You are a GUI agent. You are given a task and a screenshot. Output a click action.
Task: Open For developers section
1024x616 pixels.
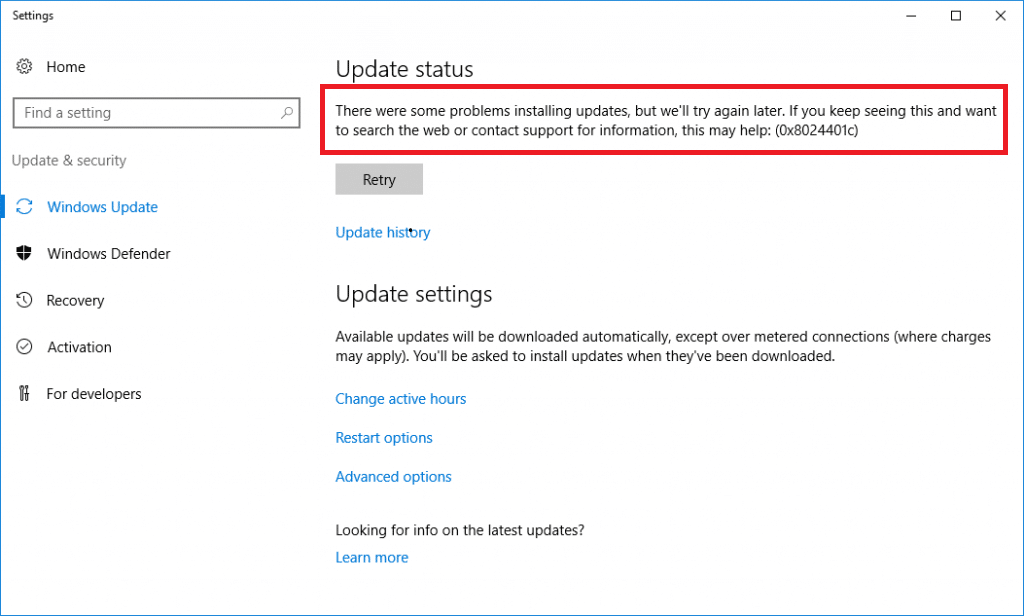93,394
